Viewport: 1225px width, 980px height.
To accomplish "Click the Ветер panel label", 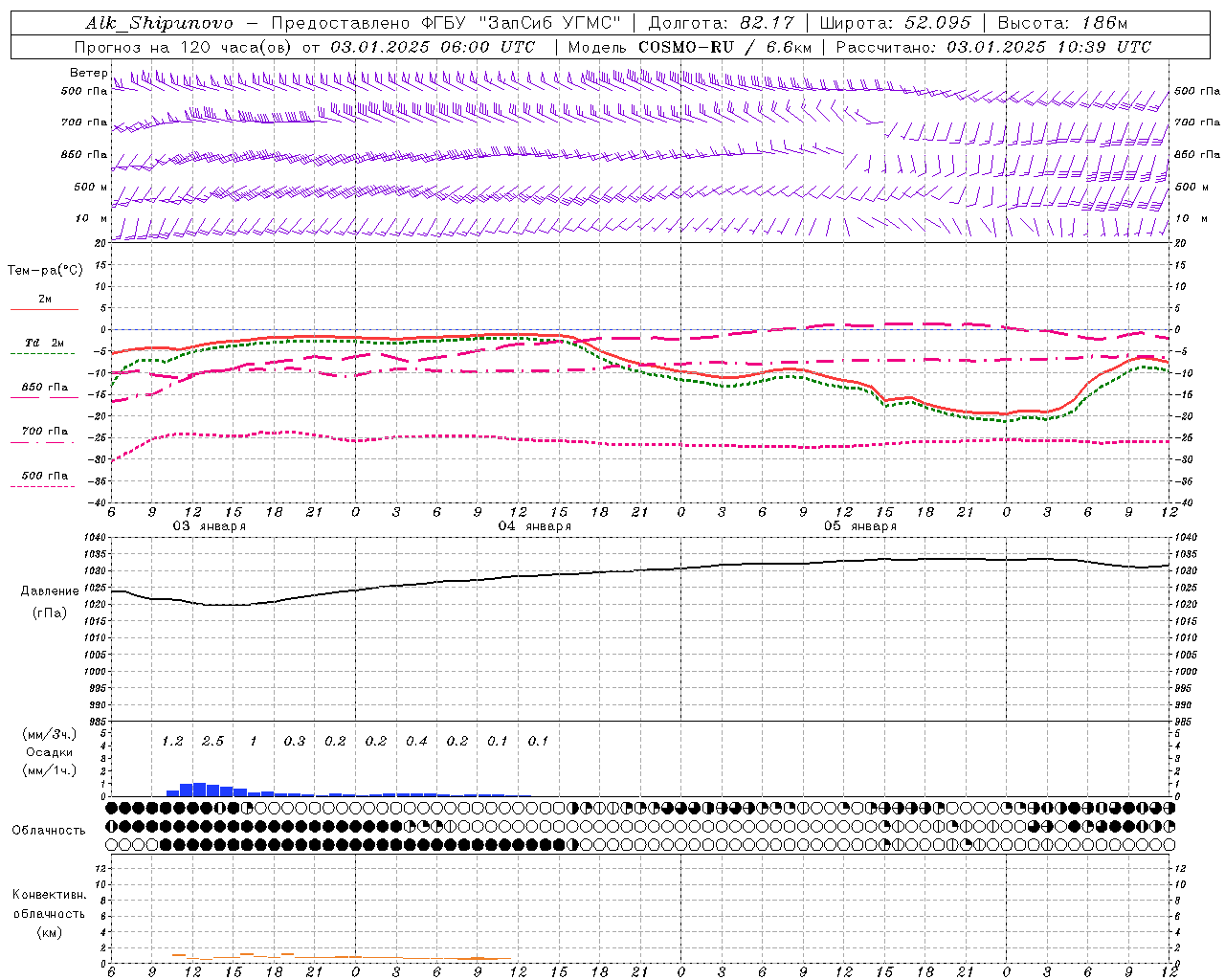I will (x=87, y=73).
